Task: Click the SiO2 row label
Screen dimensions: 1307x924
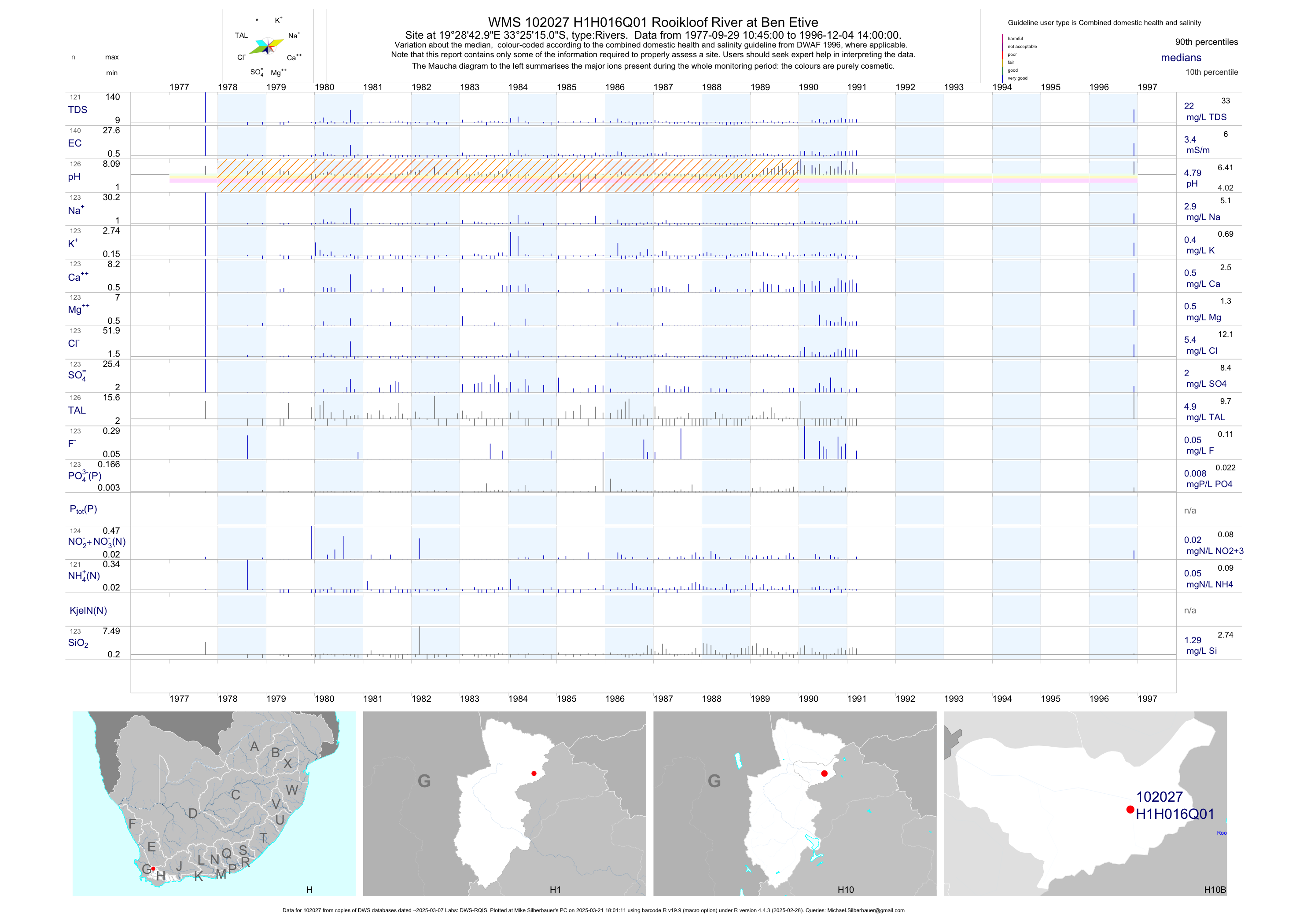Action: [x=78, y=643]
